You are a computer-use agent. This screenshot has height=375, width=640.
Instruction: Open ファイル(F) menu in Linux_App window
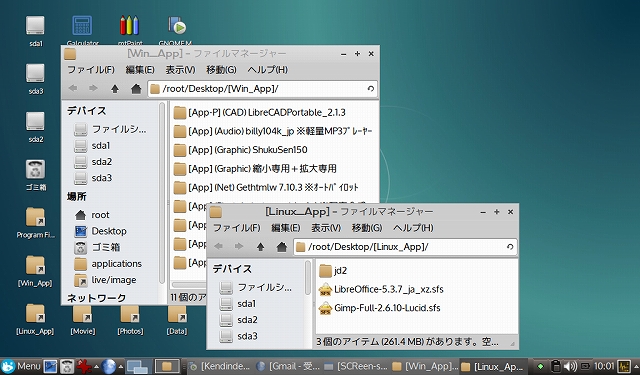(x=236, y=228)
